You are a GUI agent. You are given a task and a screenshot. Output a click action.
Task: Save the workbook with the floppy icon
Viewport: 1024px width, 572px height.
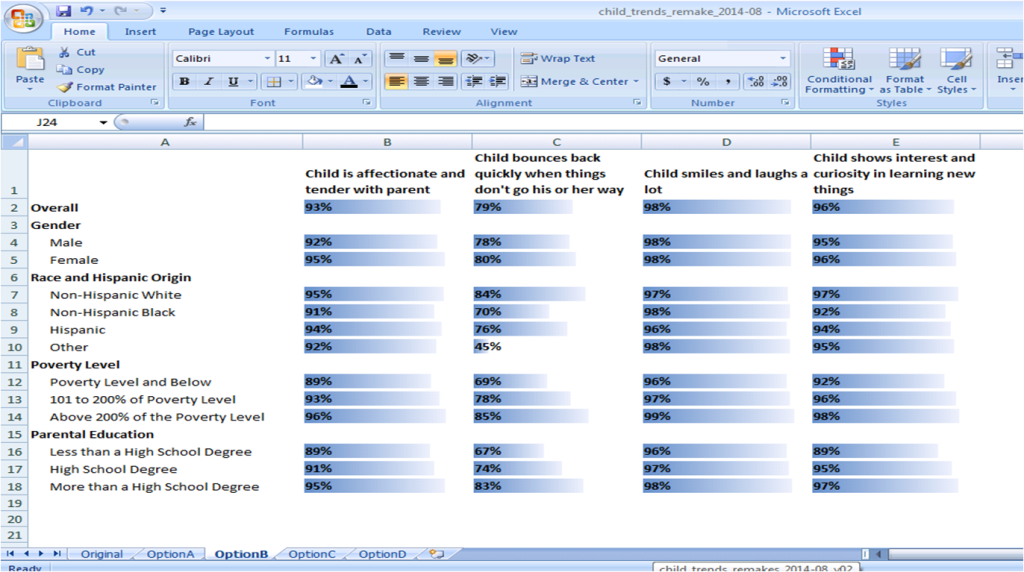(x=63, y=10)
